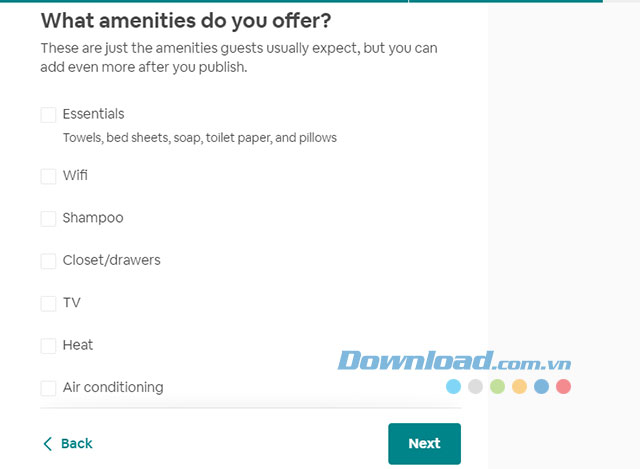Click the left chevron beside Back

point(47,443)
